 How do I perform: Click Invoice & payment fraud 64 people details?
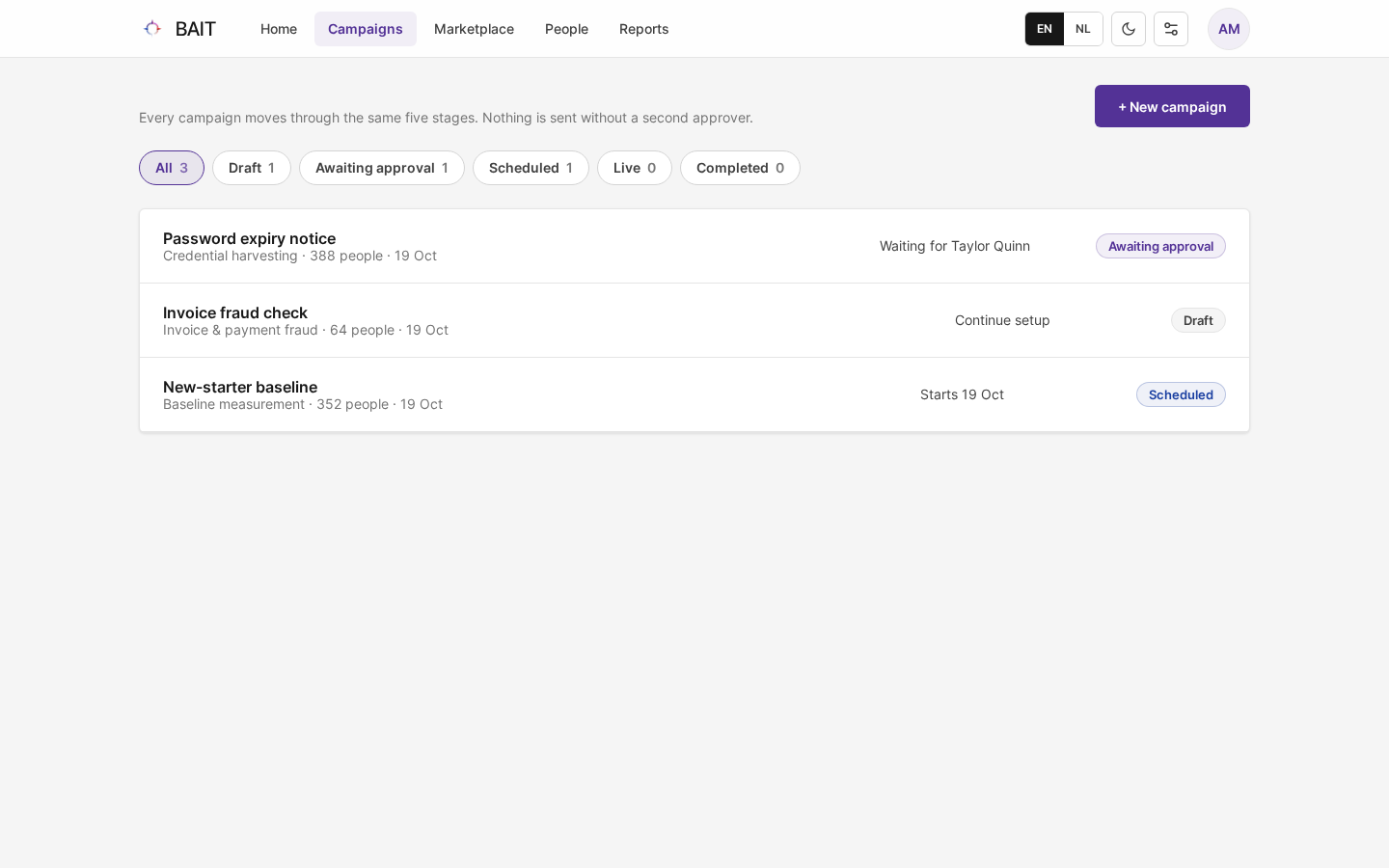pyautogui.click(x=306, y=330)
